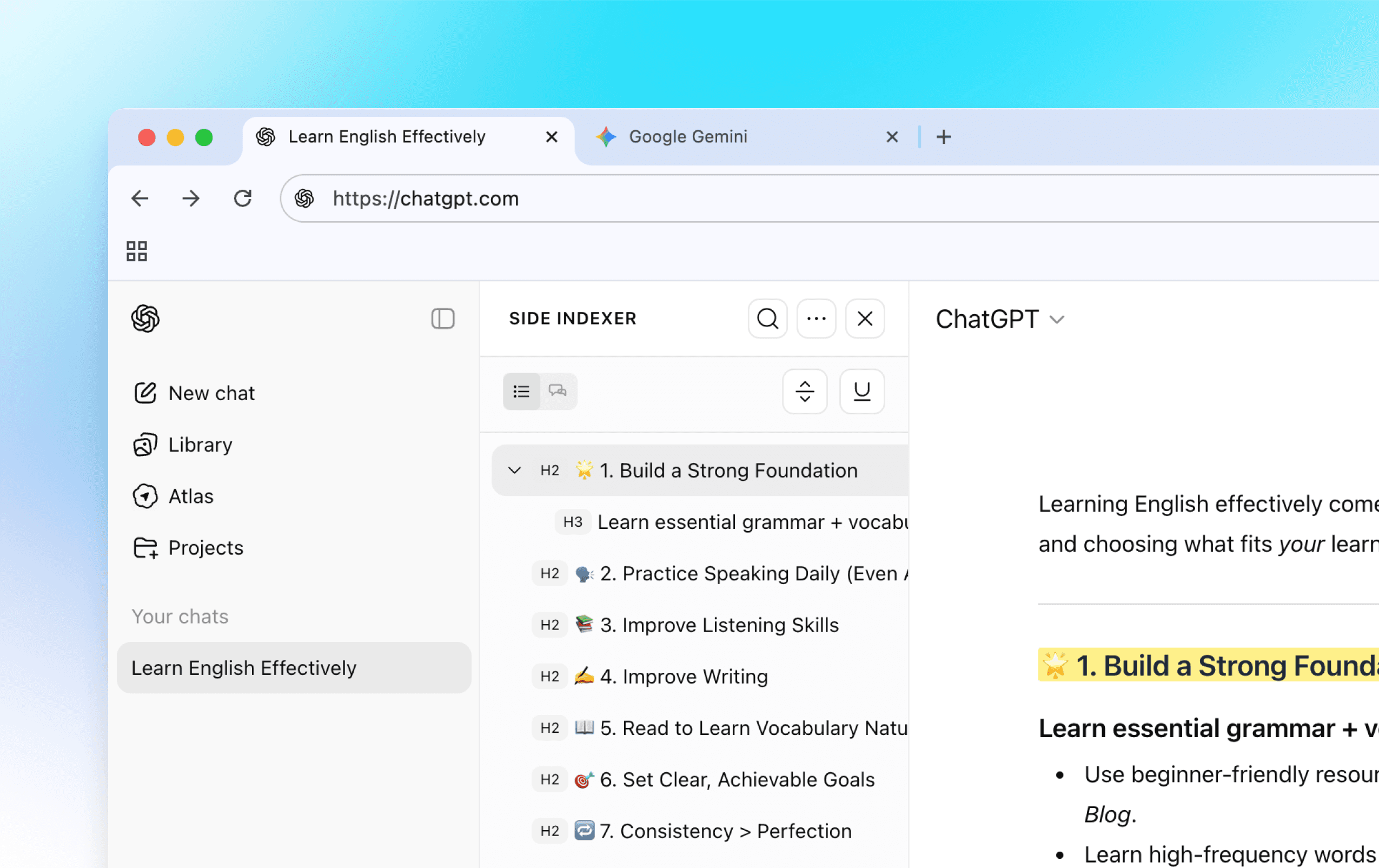
Task: Toggle the underline highlight option
Action: [861, 392]
